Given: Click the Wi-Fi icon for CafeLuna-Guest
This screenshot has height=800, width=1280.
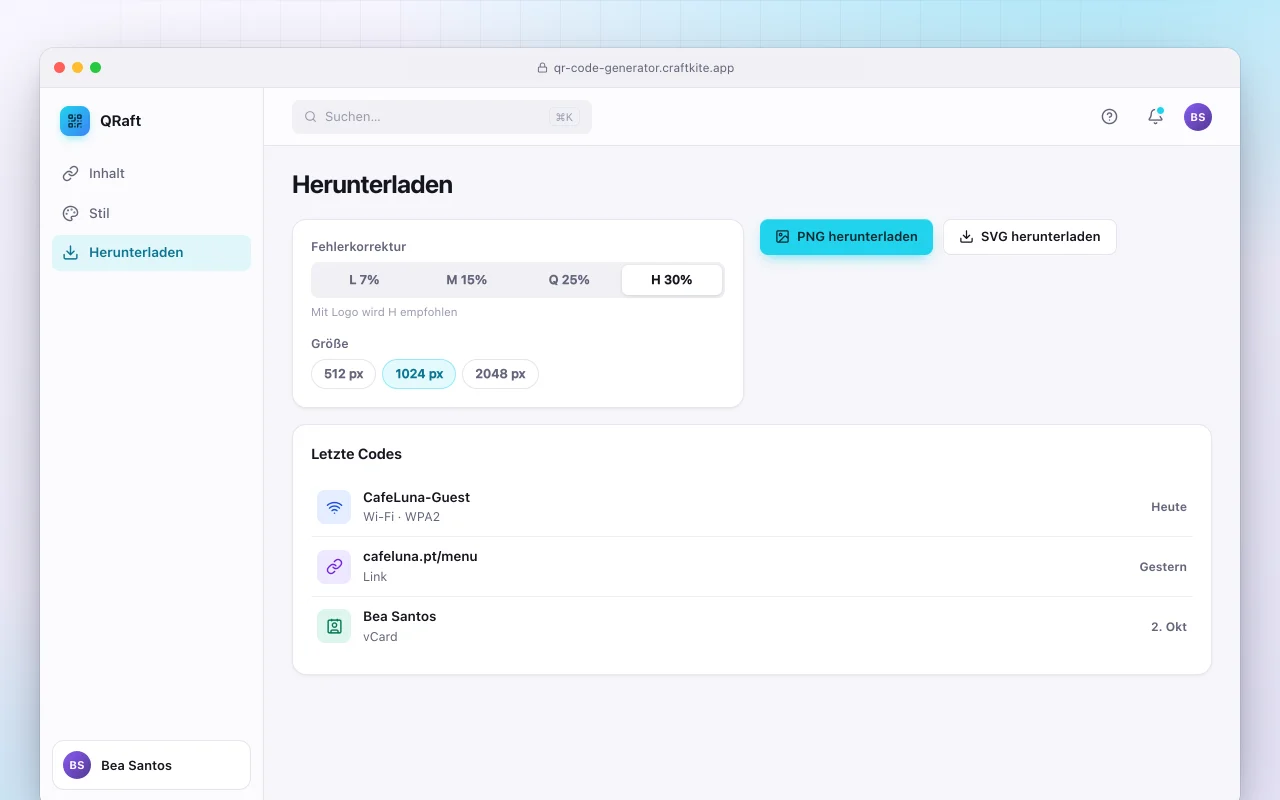Looking at the screenshot, I should [334, 507].
